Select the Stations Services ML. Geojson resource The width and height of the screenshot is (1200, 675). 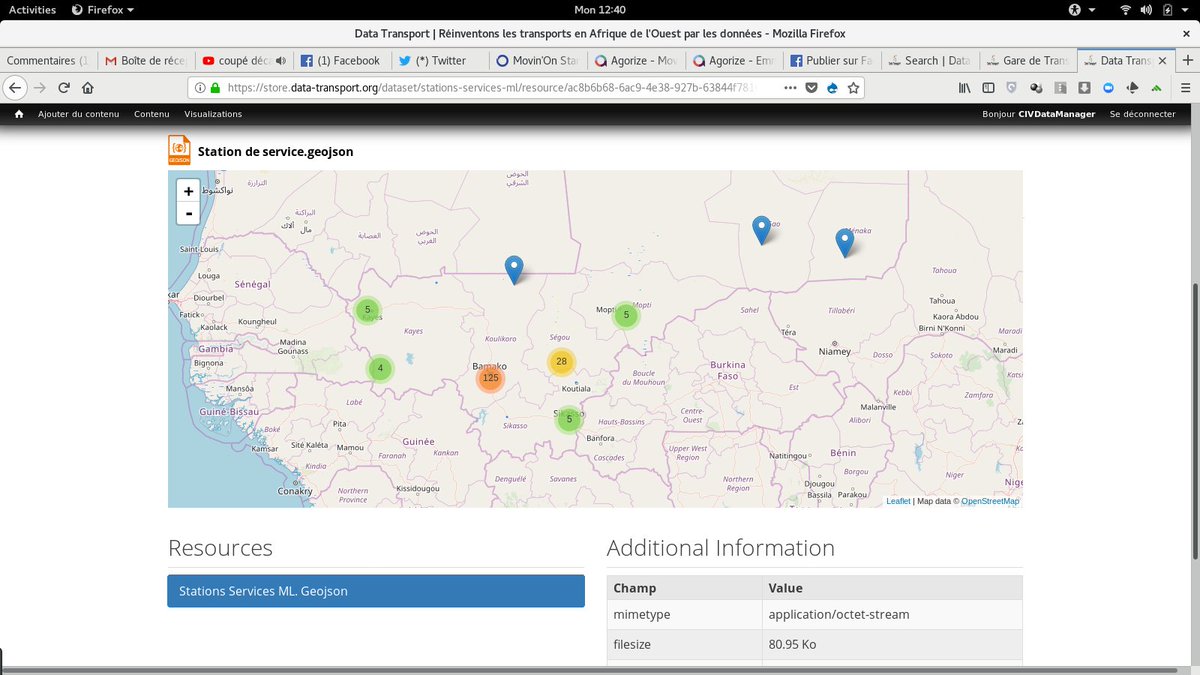[x=376, y=591]
